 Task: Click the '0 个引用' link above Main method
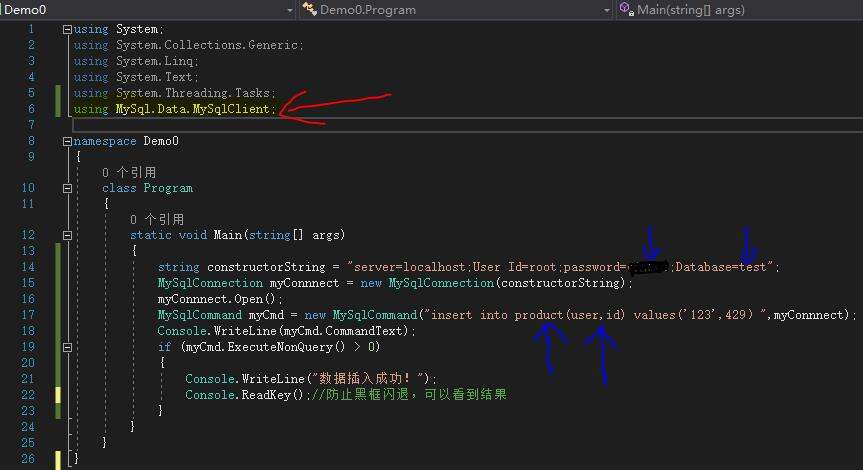coord(157,220)
